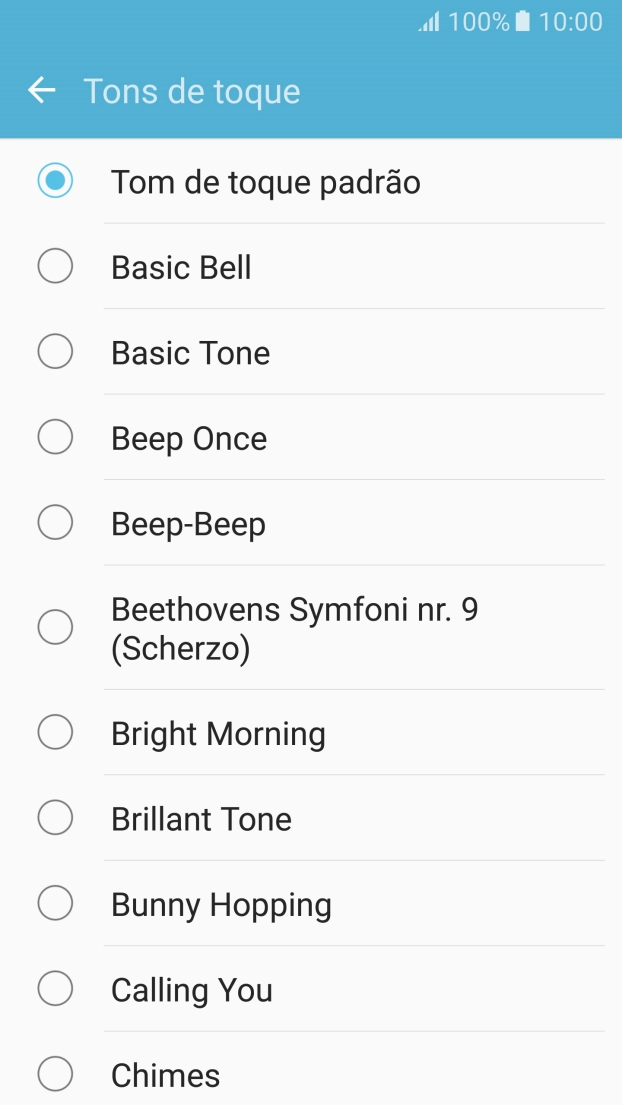Viewport: 622px width, 1105px height.
Task: Tap the Calling You ringtone label
Action: click(x=191, y=990)
